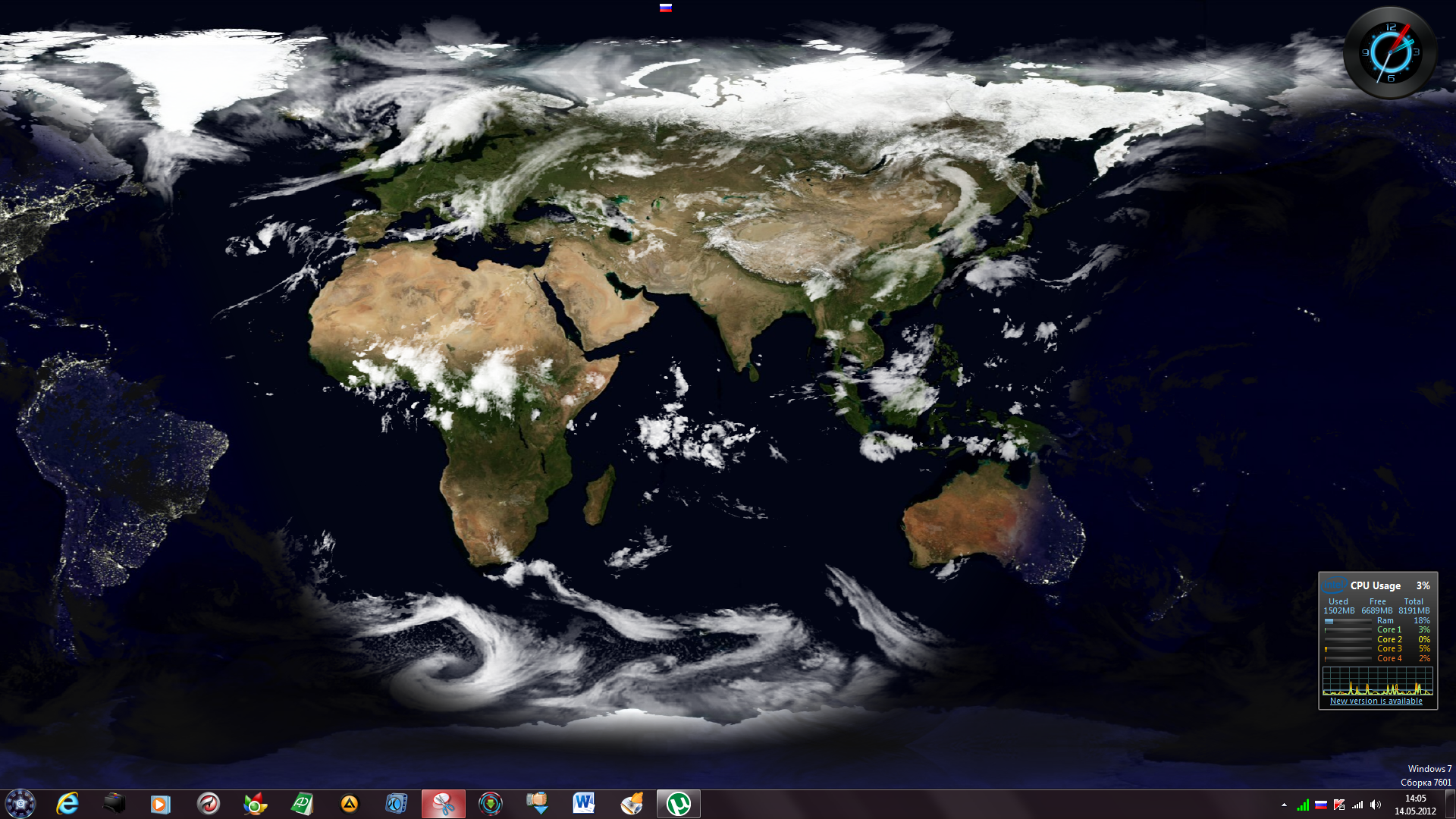Open the black folder taskbar icon
Screen dimensions: 1456x819
pyautogui.click(x=114, y=804)
